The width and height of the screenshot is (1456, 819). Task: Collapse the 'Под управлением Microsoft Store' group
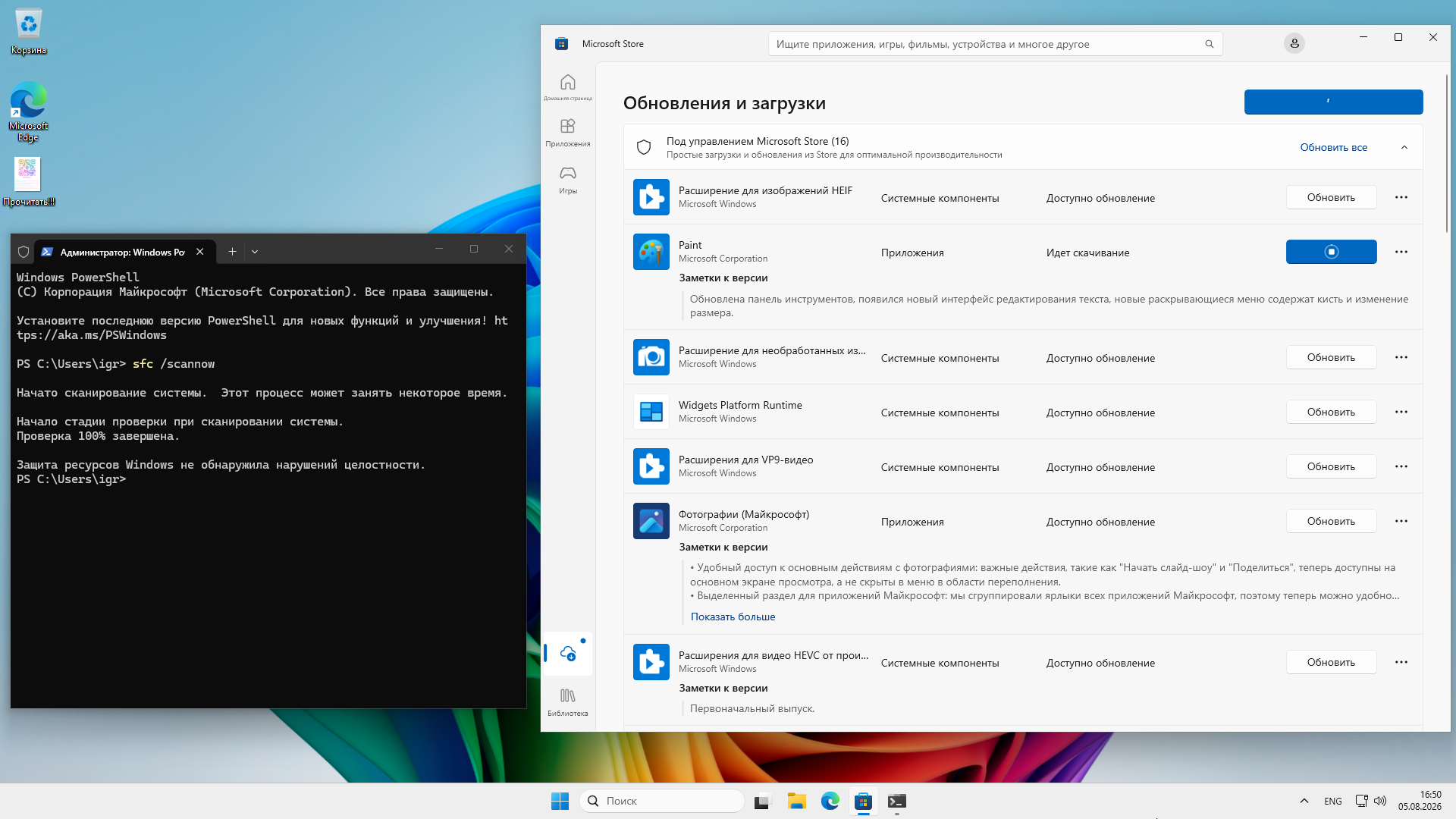click(x=1404, y=147)
